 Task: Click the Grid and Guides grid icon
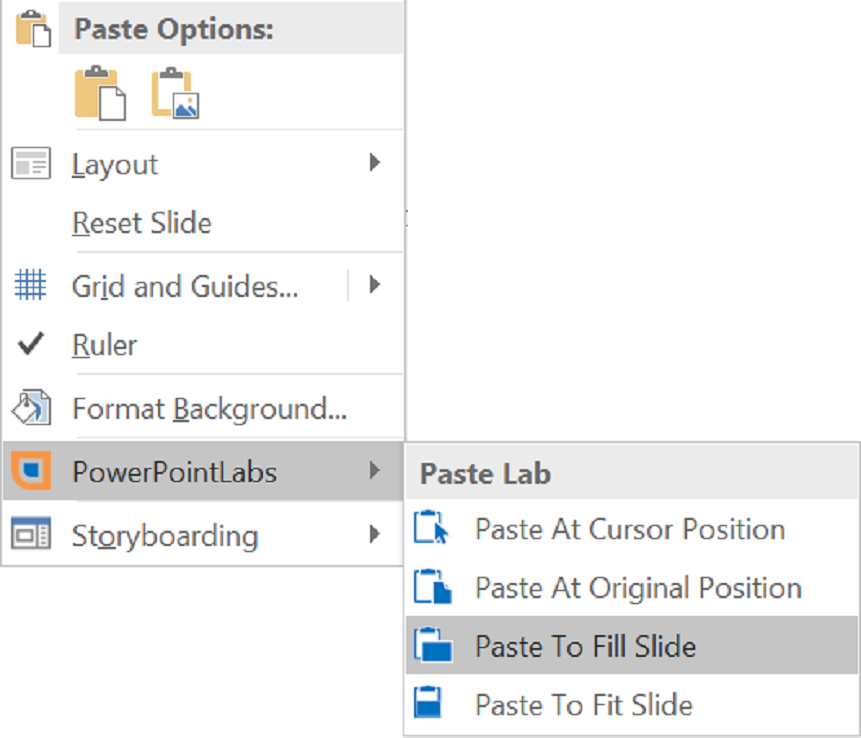click(x=31, y=287)
